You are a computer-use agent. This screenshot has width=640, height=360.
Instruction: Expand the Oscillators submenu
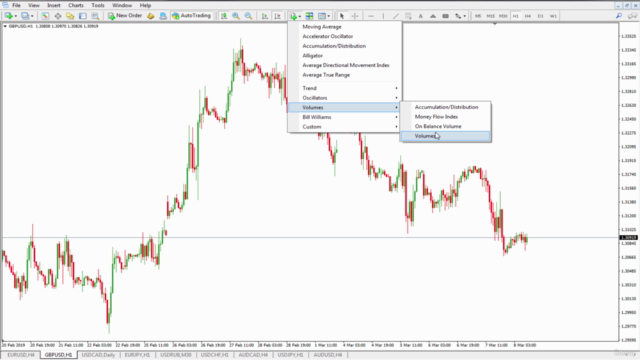tap(344, 98)
